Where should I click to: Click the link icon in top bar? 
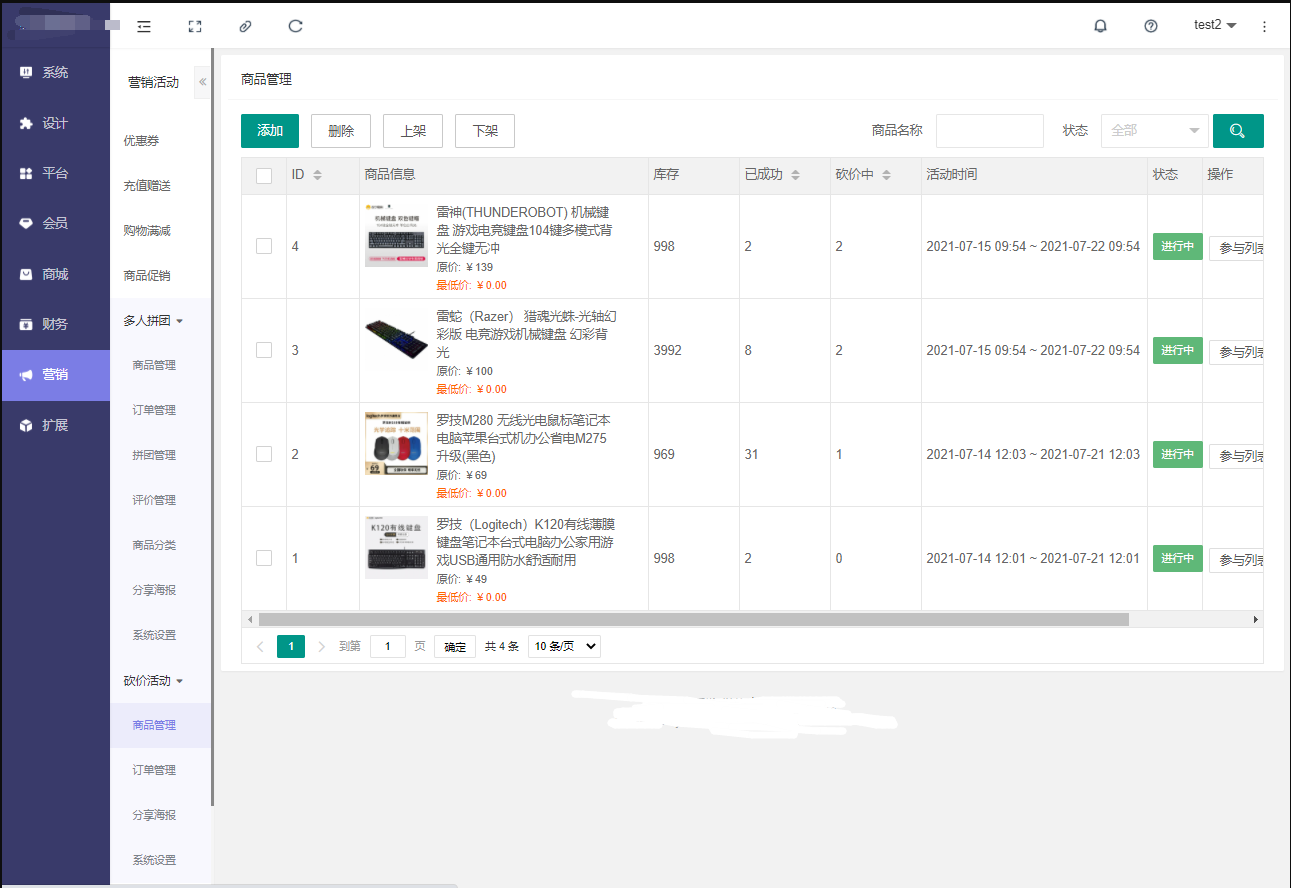pos(245,26)
